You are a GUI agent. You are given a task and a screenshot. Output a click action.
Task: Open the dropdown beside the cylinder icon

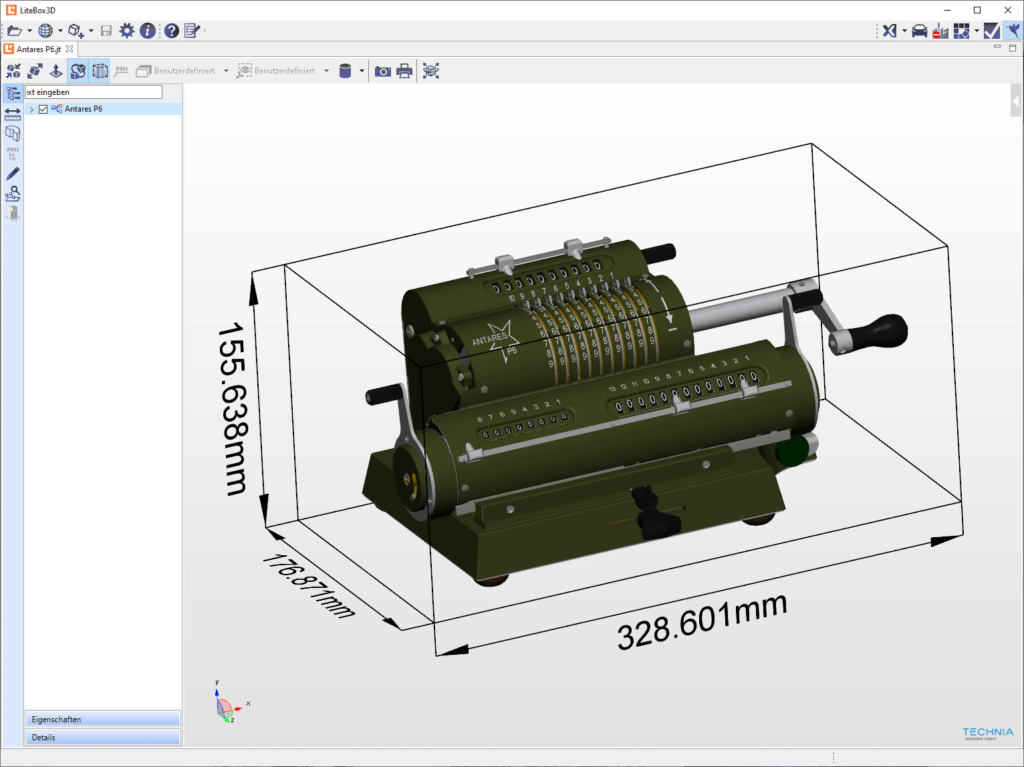coord(362,71)
